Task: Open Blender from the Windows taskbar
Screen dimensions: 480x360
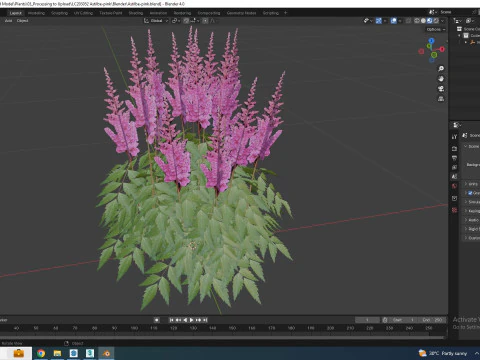Action: 107,353
